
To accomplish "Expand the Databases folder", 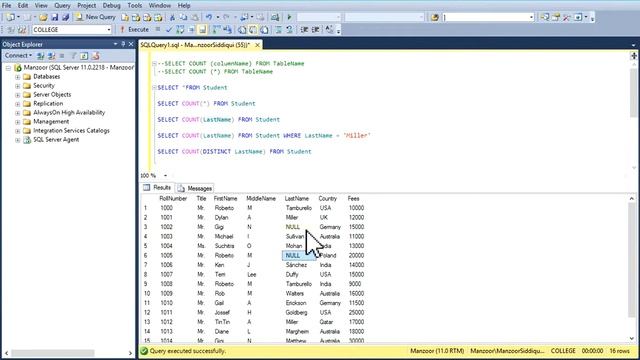I will click(18, 77).
